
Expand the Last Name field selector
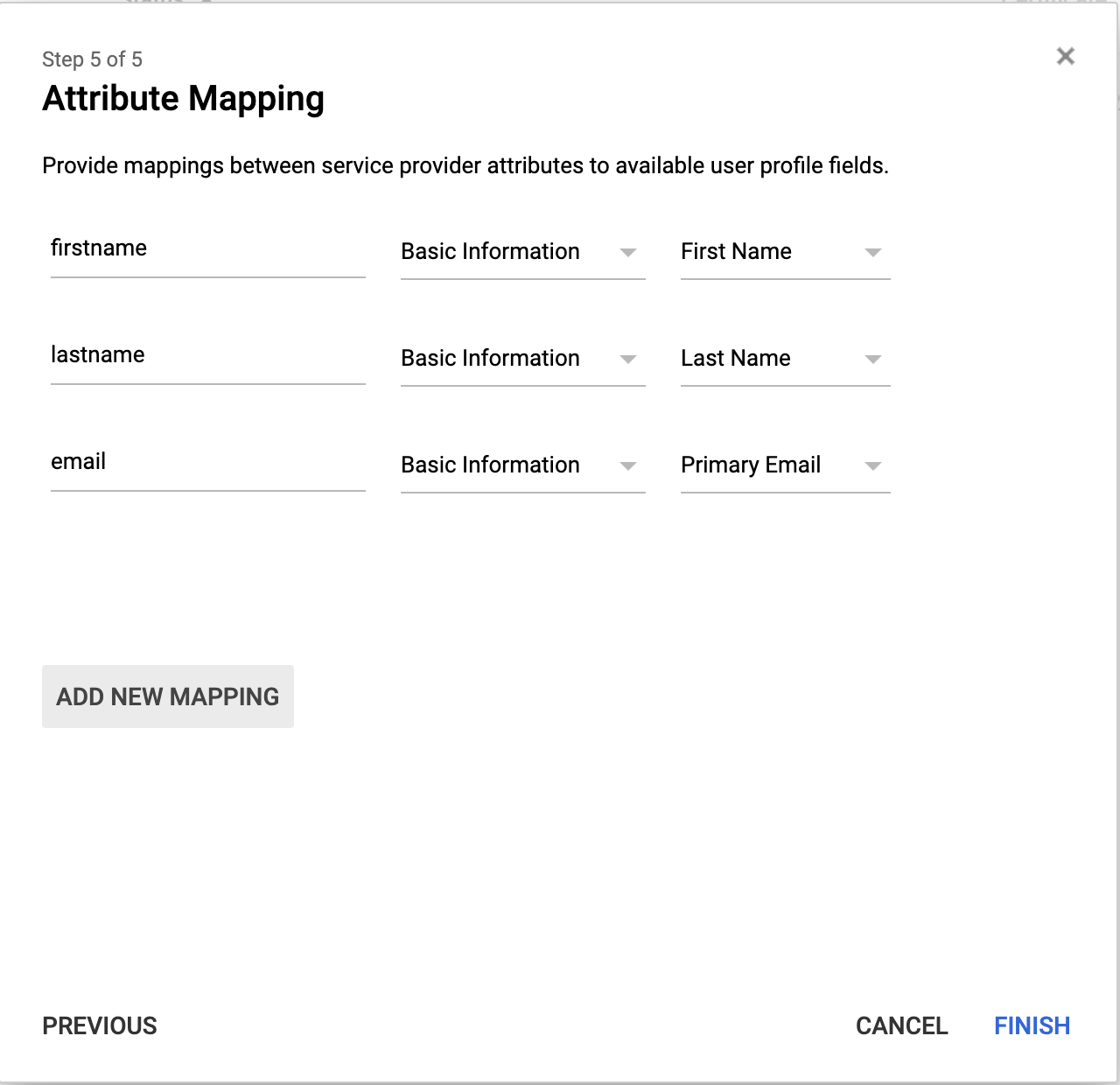(x=785, y=359)
